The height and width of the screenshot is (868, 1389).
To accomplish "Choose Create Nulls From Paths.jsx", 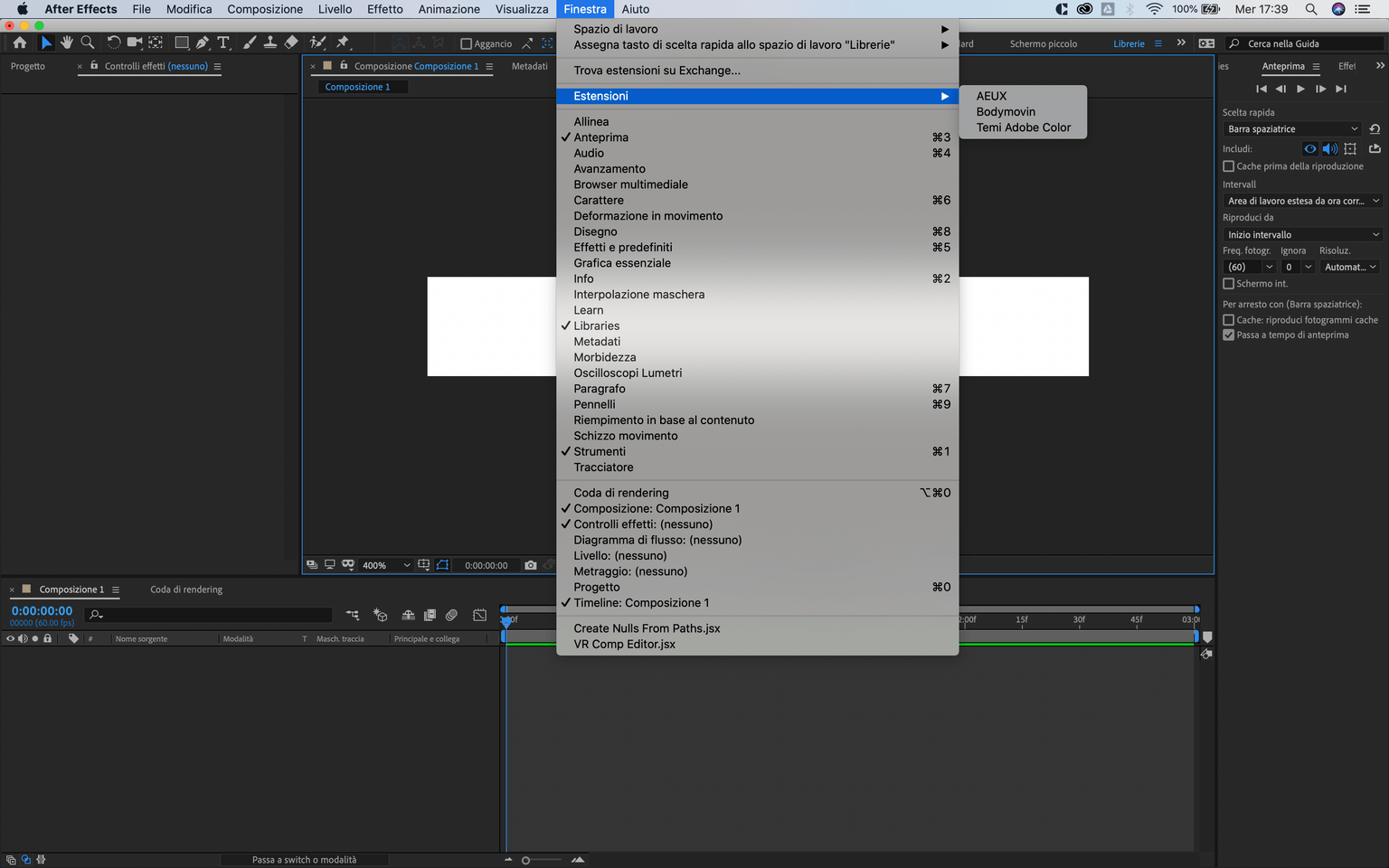I will (x=758, y=628).
